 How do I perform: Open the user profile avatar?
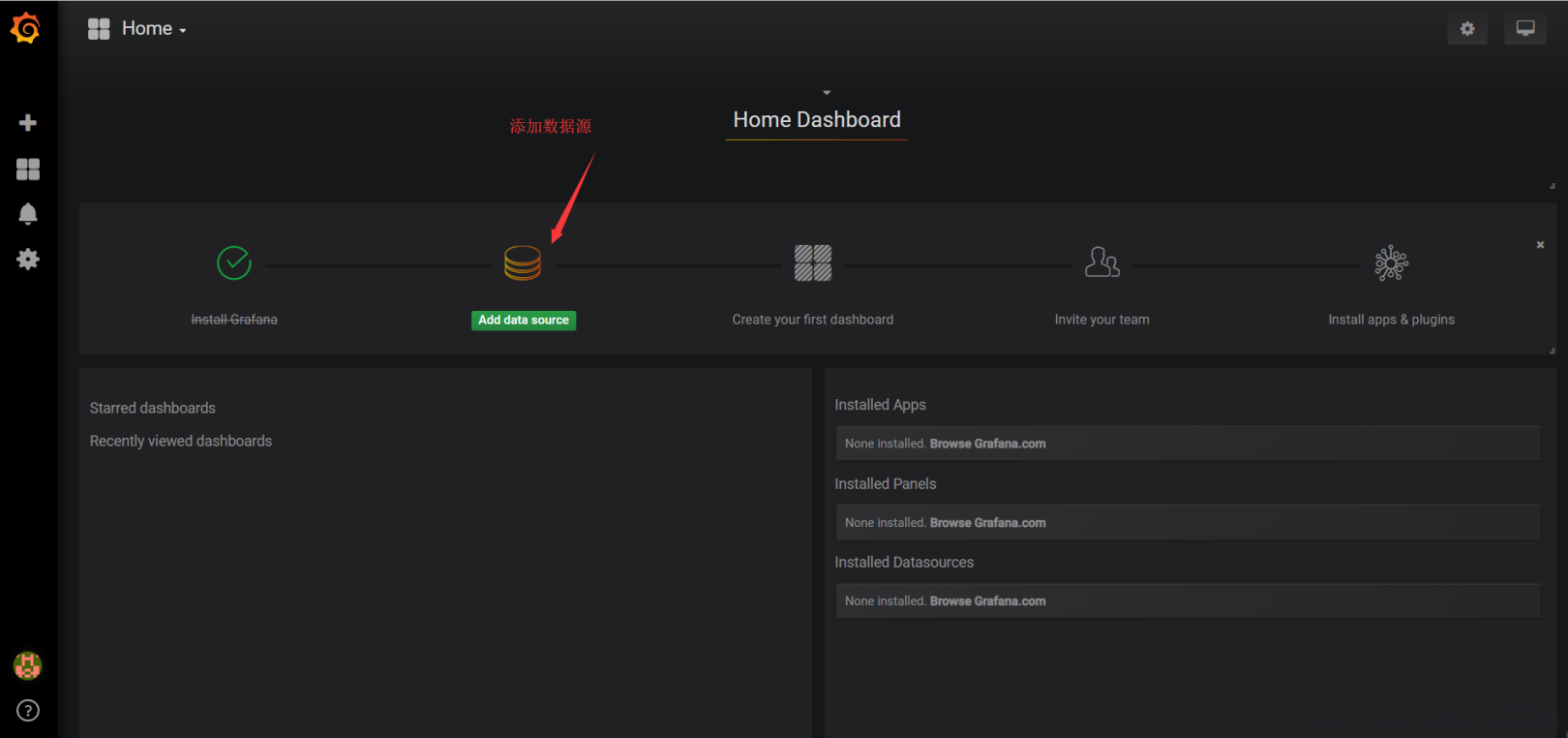coord(27,665)
